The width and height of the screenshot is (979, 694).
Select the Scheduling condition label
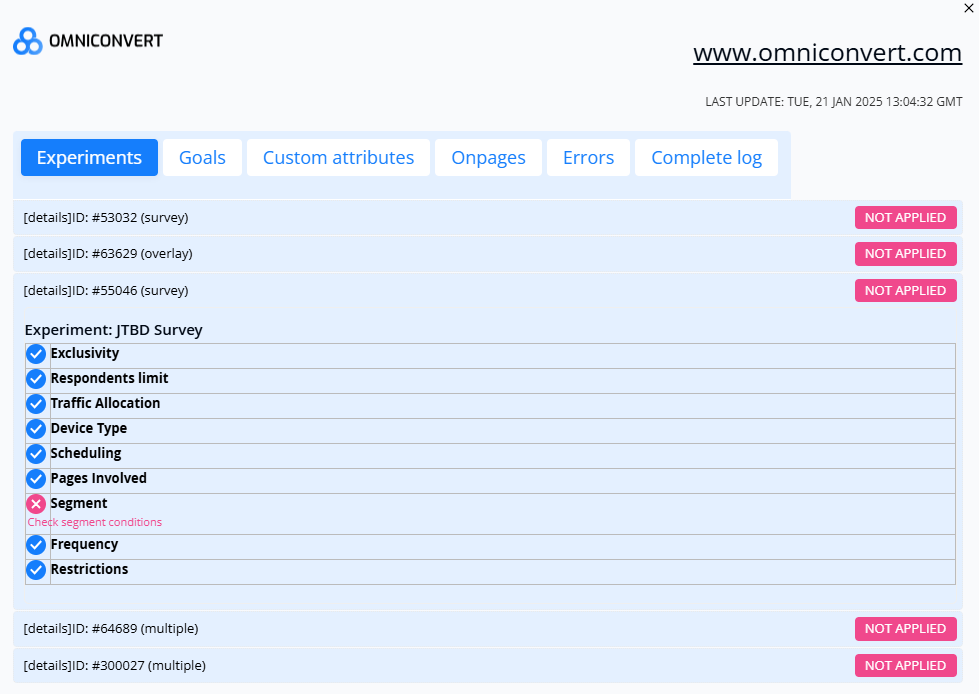pos(86,453)
